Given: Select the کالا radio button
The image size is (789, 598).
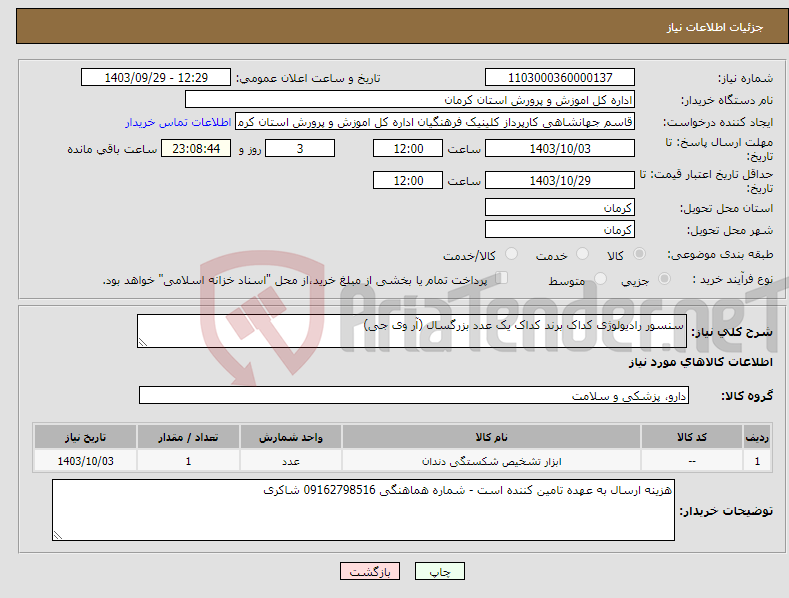Looking at the screenshot, I should (639, 254).
